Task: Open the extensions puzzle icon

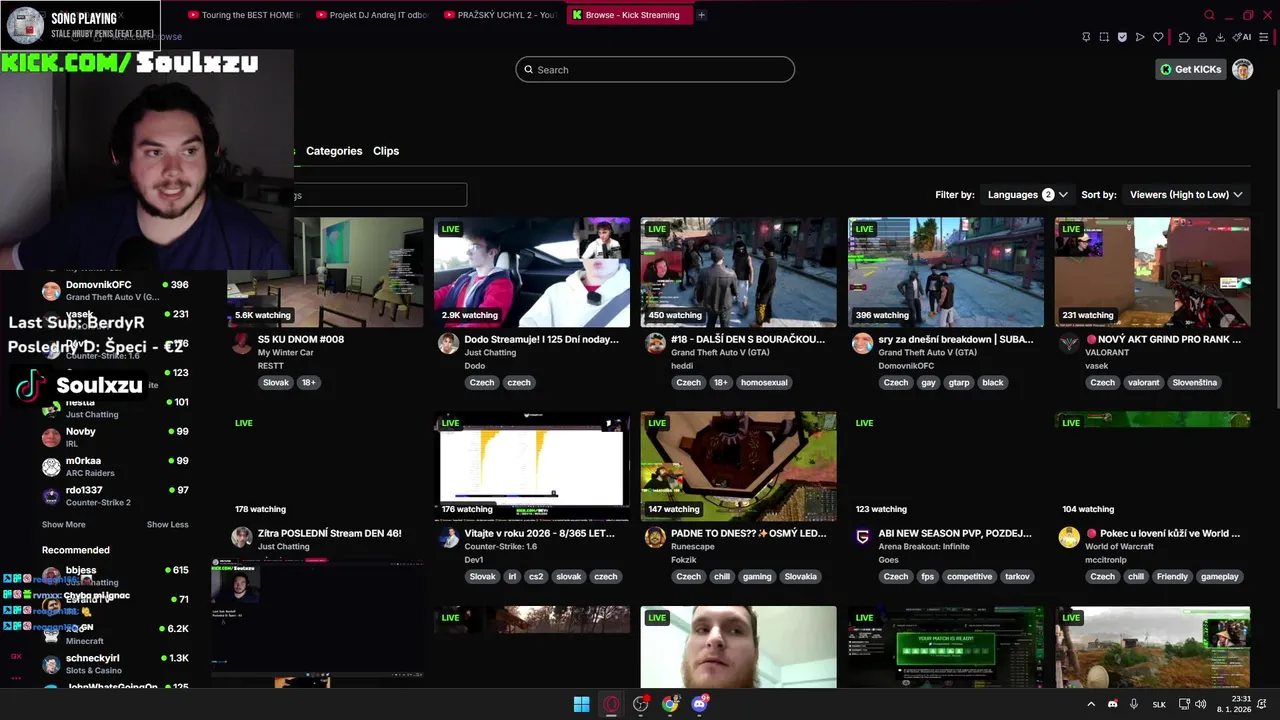Action: pos(1184,37)
